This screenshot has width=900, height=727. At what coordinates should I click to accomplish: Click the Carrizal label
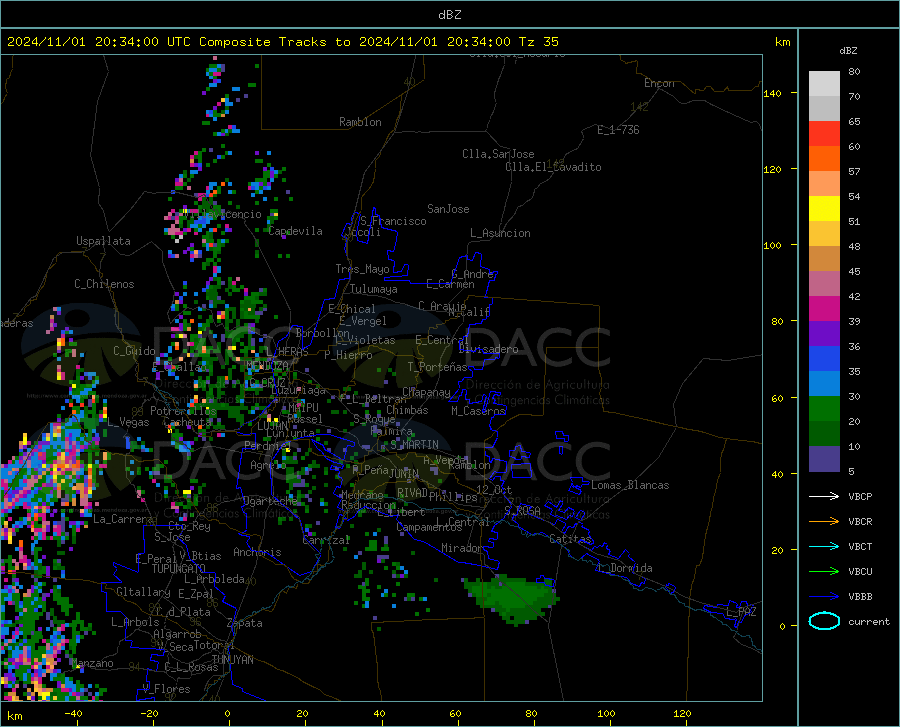[326, 541]
